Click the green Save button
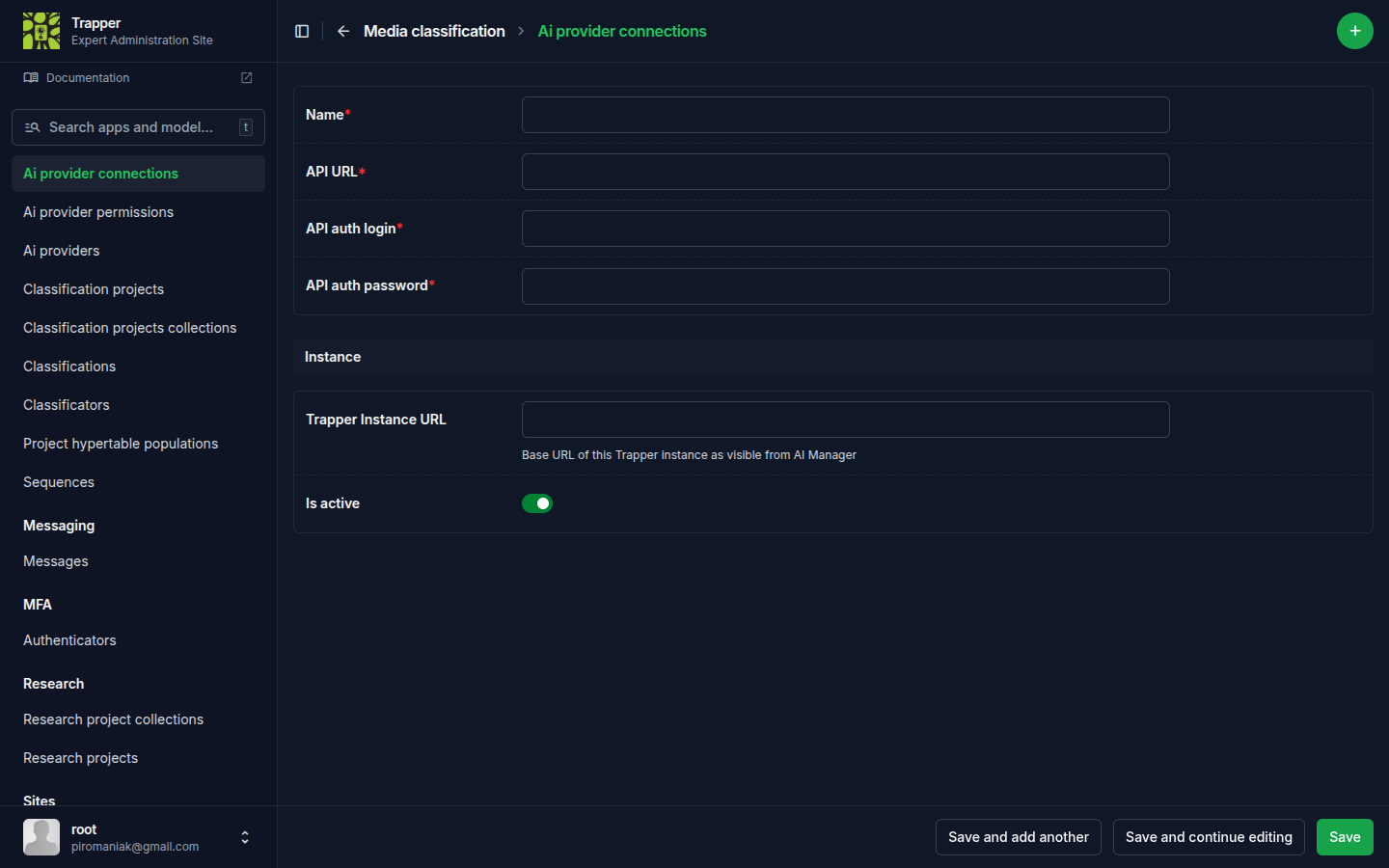 point(1345,837)
